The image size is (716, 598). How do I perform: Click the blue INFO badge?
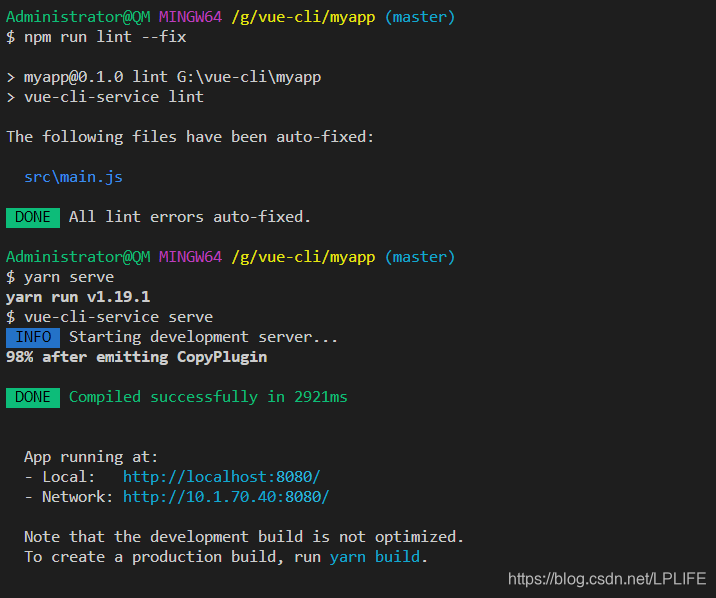pos(33,337)
